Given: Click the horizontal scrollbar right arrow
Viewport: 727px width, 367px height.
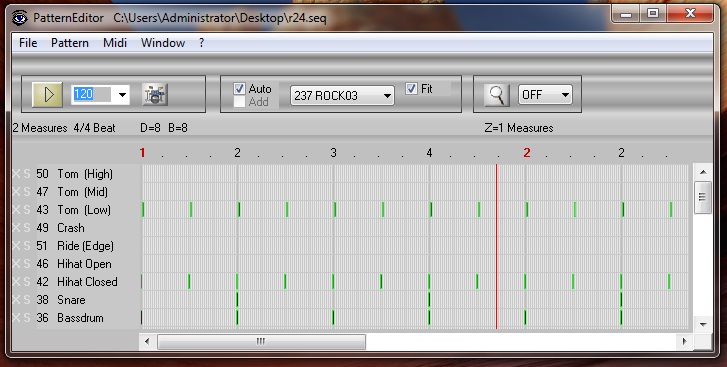Looking at the screenshot, I should [x=684, y=342].
